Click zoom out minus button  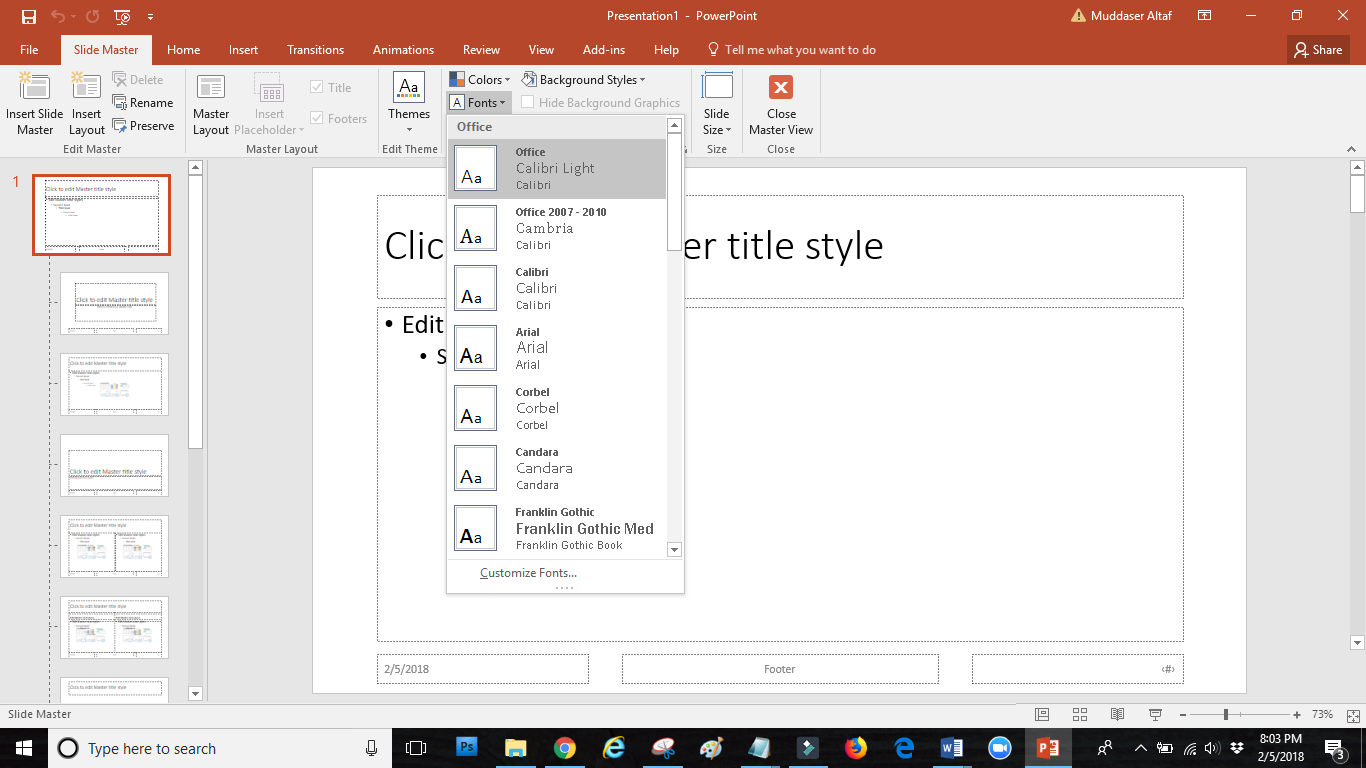pyautogui.click(x=1185, y=715)
